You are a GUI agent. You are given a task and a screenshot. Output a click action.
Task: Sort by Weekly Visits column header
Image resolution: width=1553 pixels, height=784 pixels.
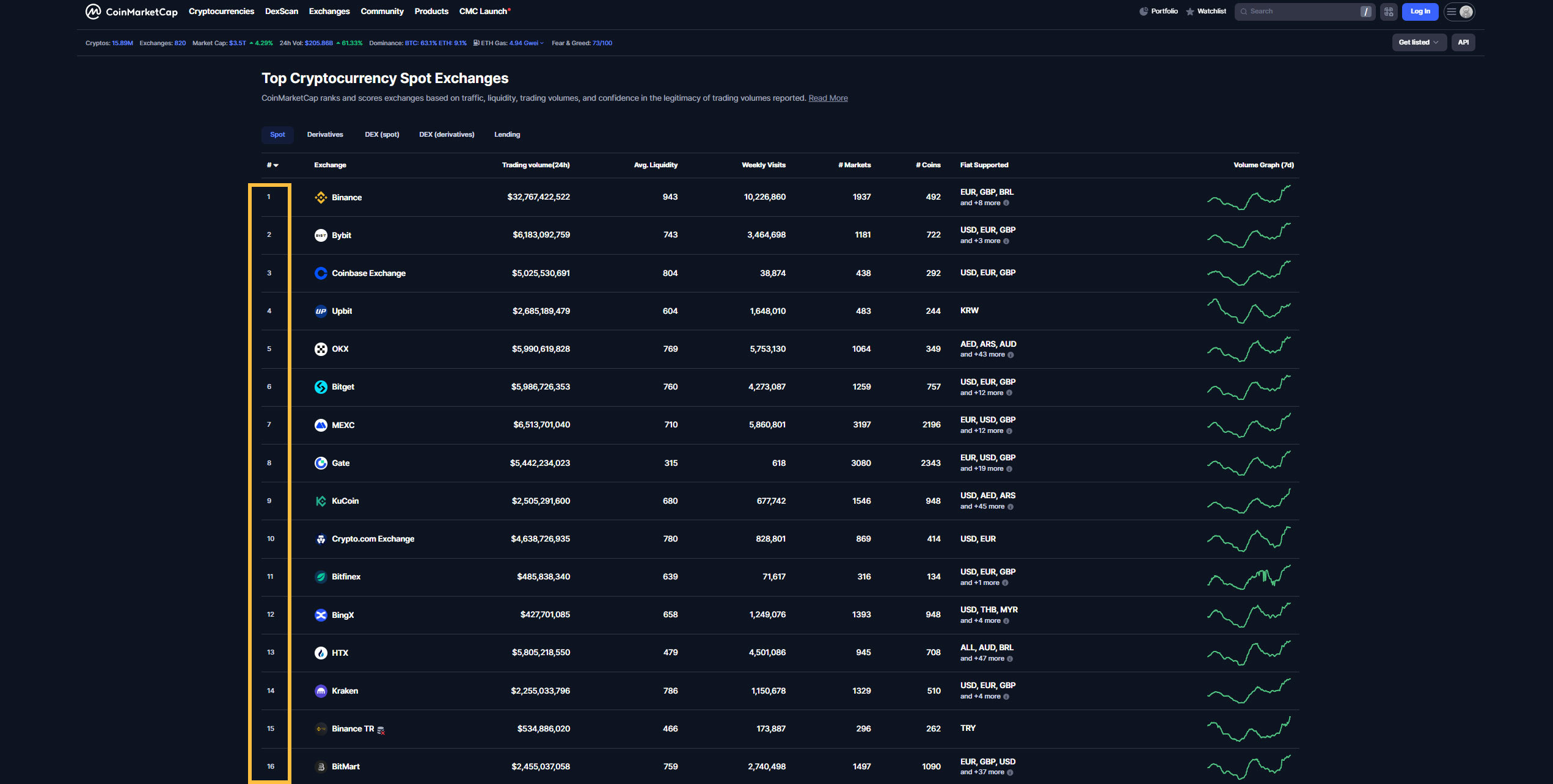763,165
